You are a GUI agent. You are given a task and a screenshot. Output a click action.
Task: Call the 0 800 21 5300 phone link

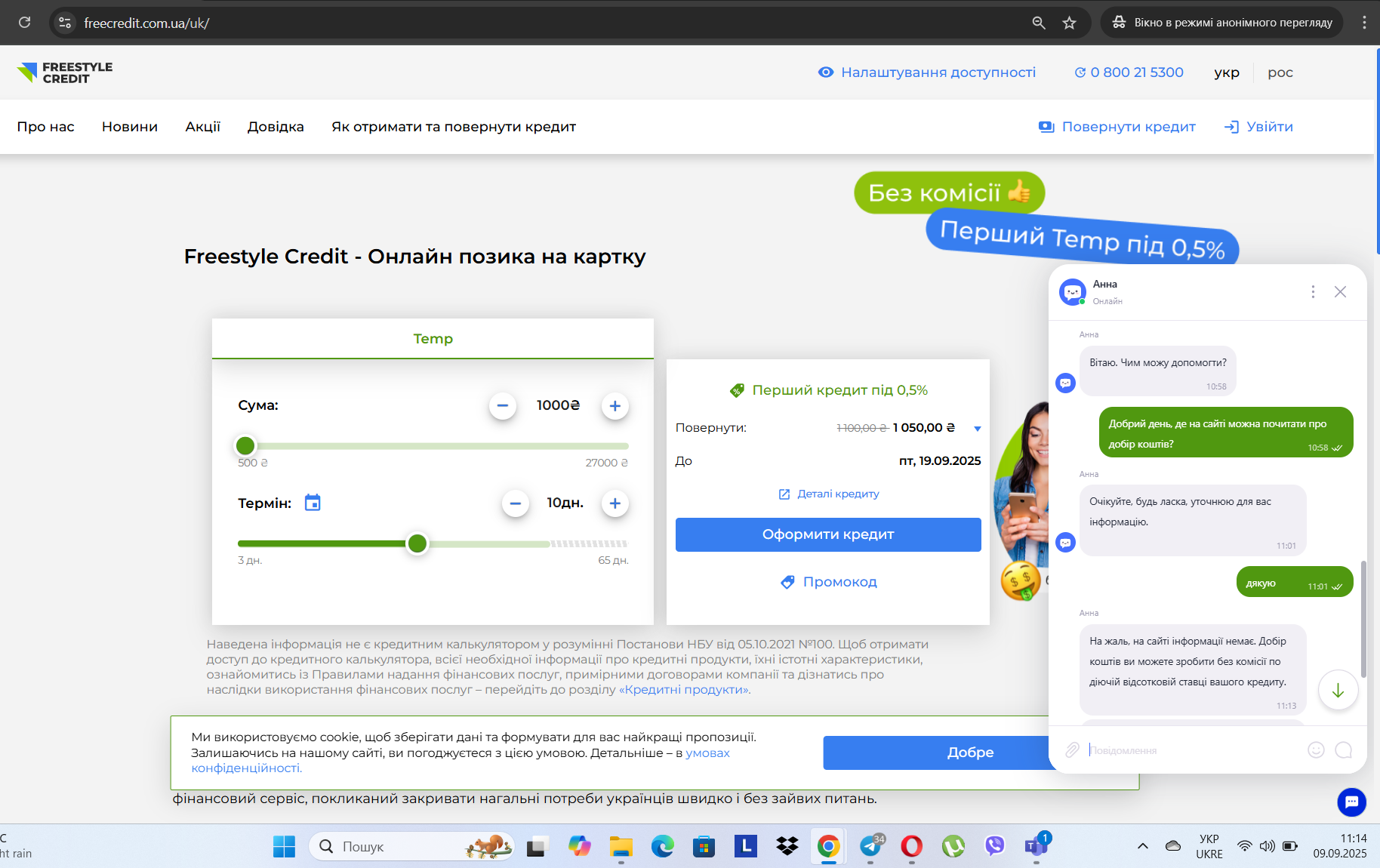(1129, 72)
